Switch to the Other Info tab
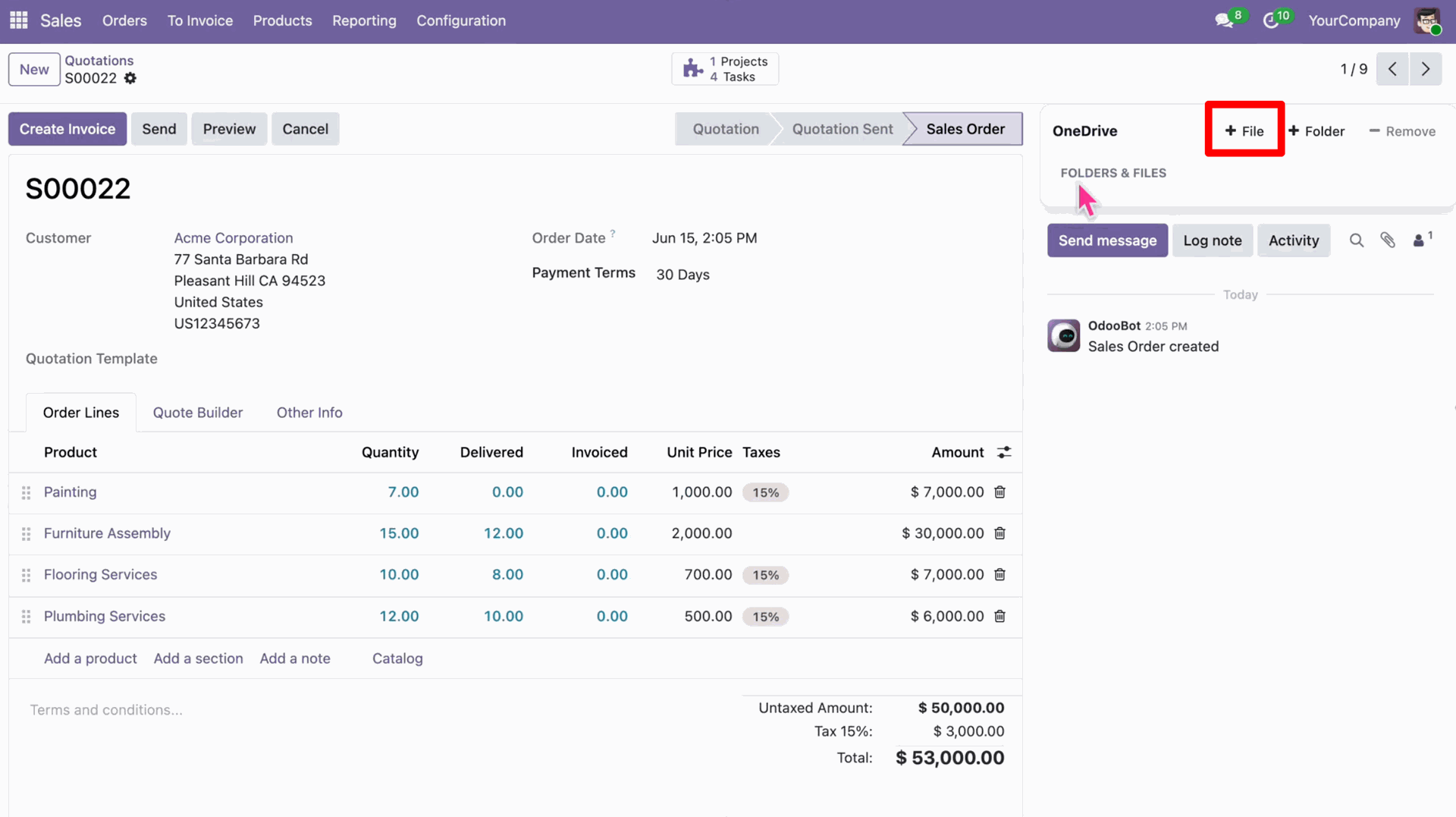This screenshot has width=1456, height=817. (x=309, y=413)
